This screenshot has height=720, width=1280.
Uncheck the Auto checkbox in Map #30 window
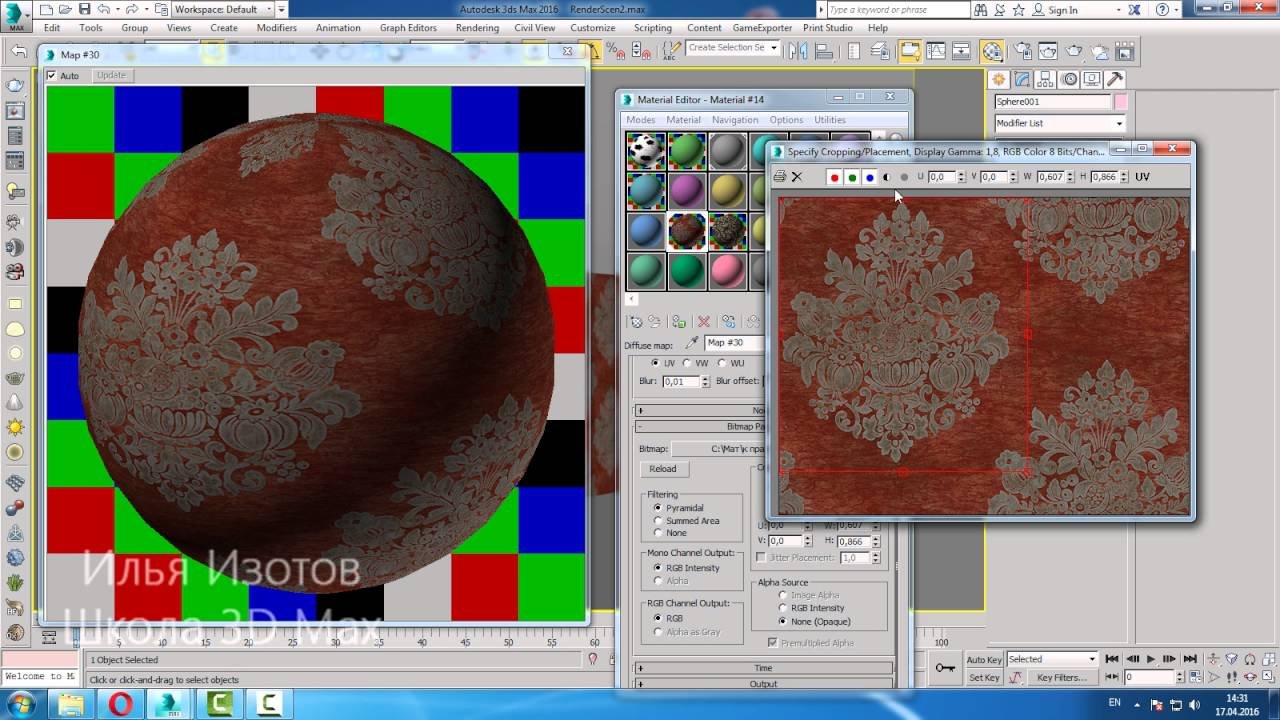tap(52, 76)
